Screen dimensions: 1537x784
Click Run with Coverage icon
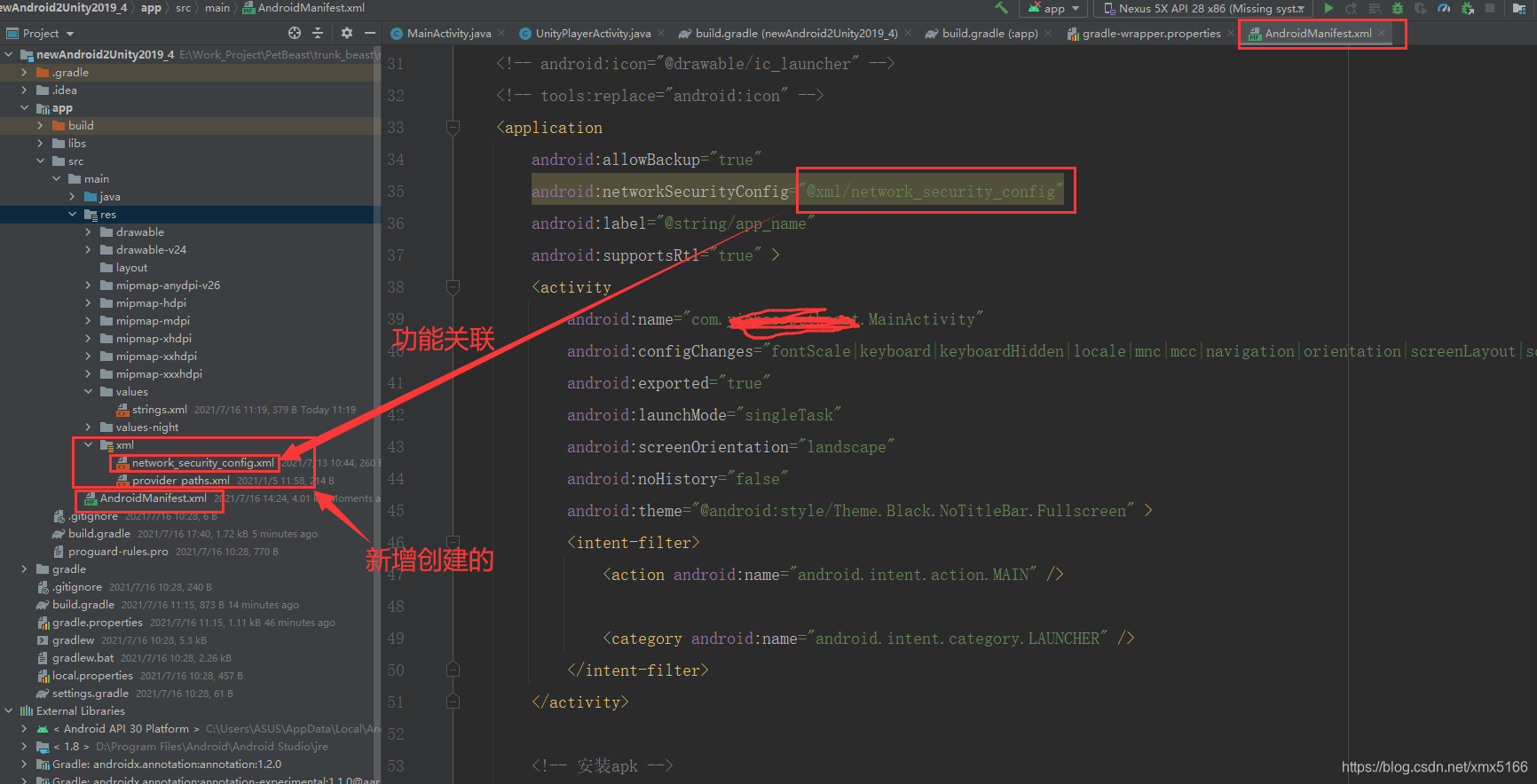point(1421,8)
